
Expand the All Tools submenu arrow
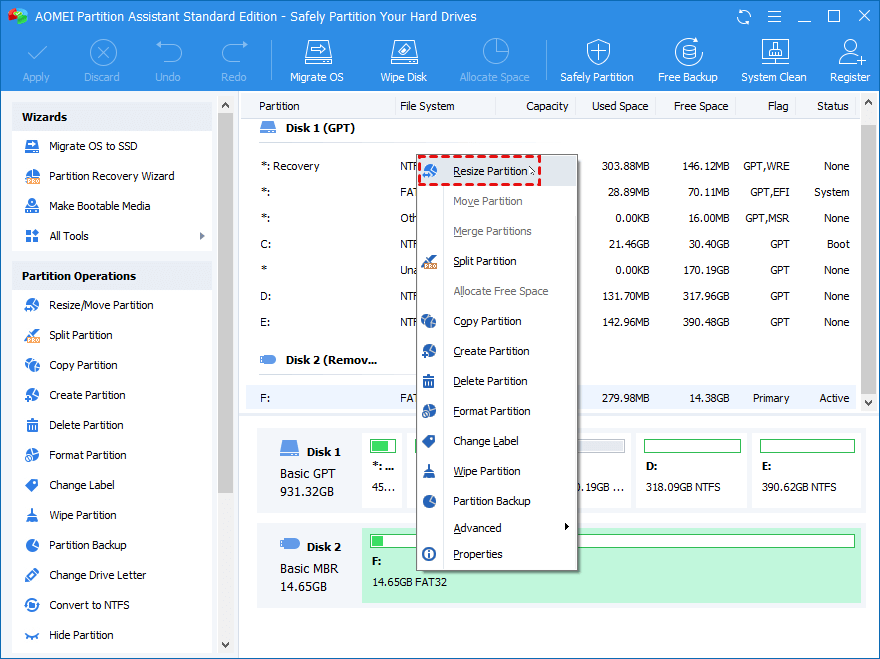coord(202,236)
